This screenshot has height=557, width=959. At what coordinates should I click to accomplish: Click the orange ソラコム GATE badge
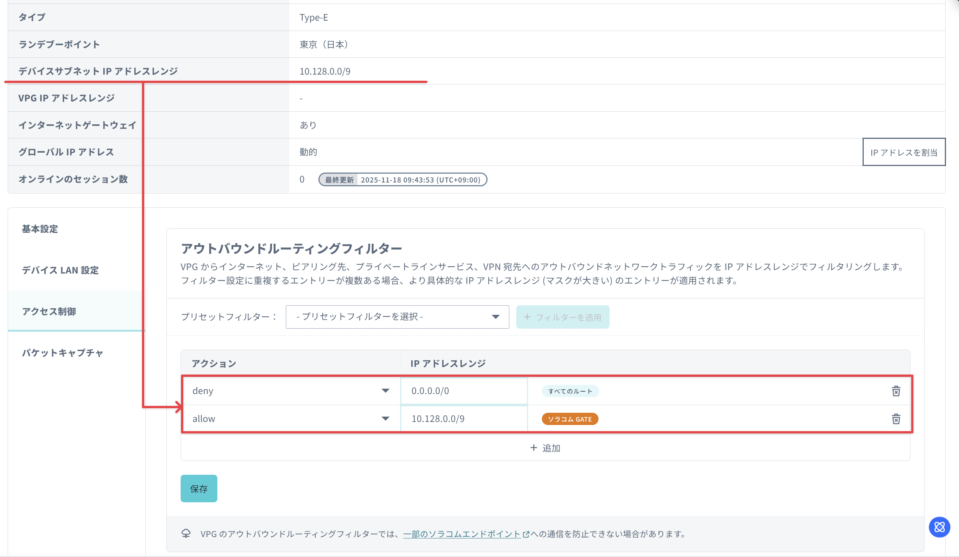tap(569, 419)
